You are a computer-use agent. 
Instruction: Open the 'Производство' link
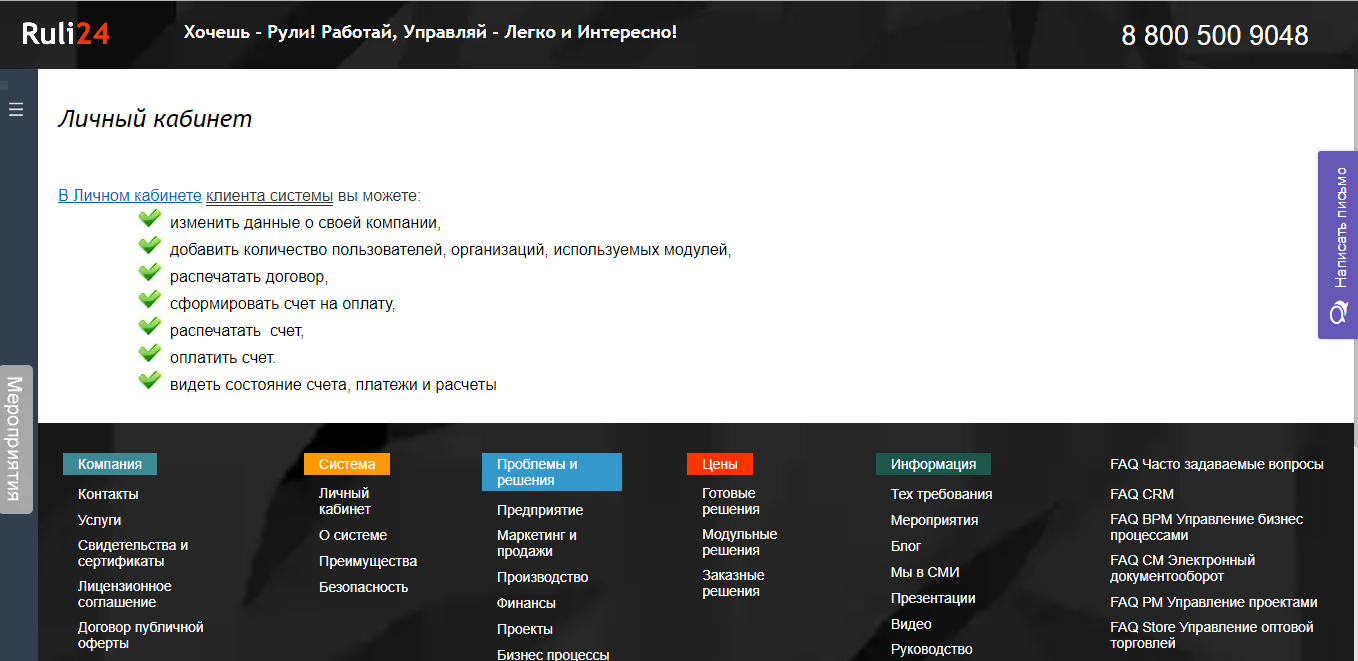coord(543,577)
